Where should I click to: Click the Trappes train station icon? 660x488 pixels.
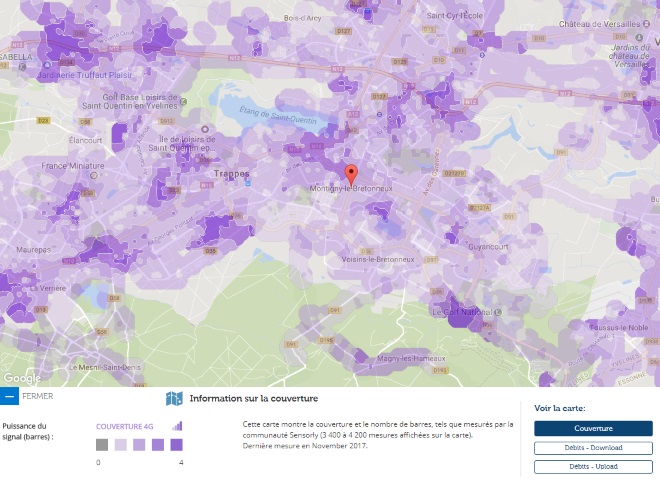click(x=247, y=181)
